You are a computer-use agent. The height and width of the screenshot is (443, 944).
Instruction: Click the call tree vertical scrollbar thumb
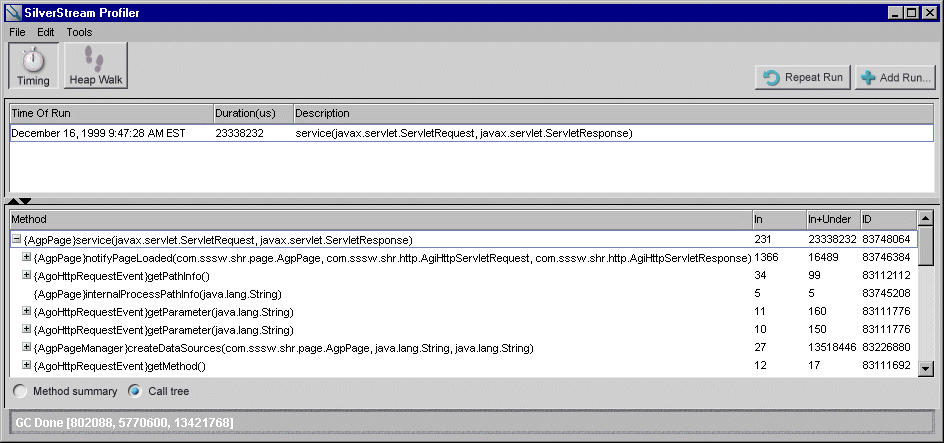click(926, 246)
